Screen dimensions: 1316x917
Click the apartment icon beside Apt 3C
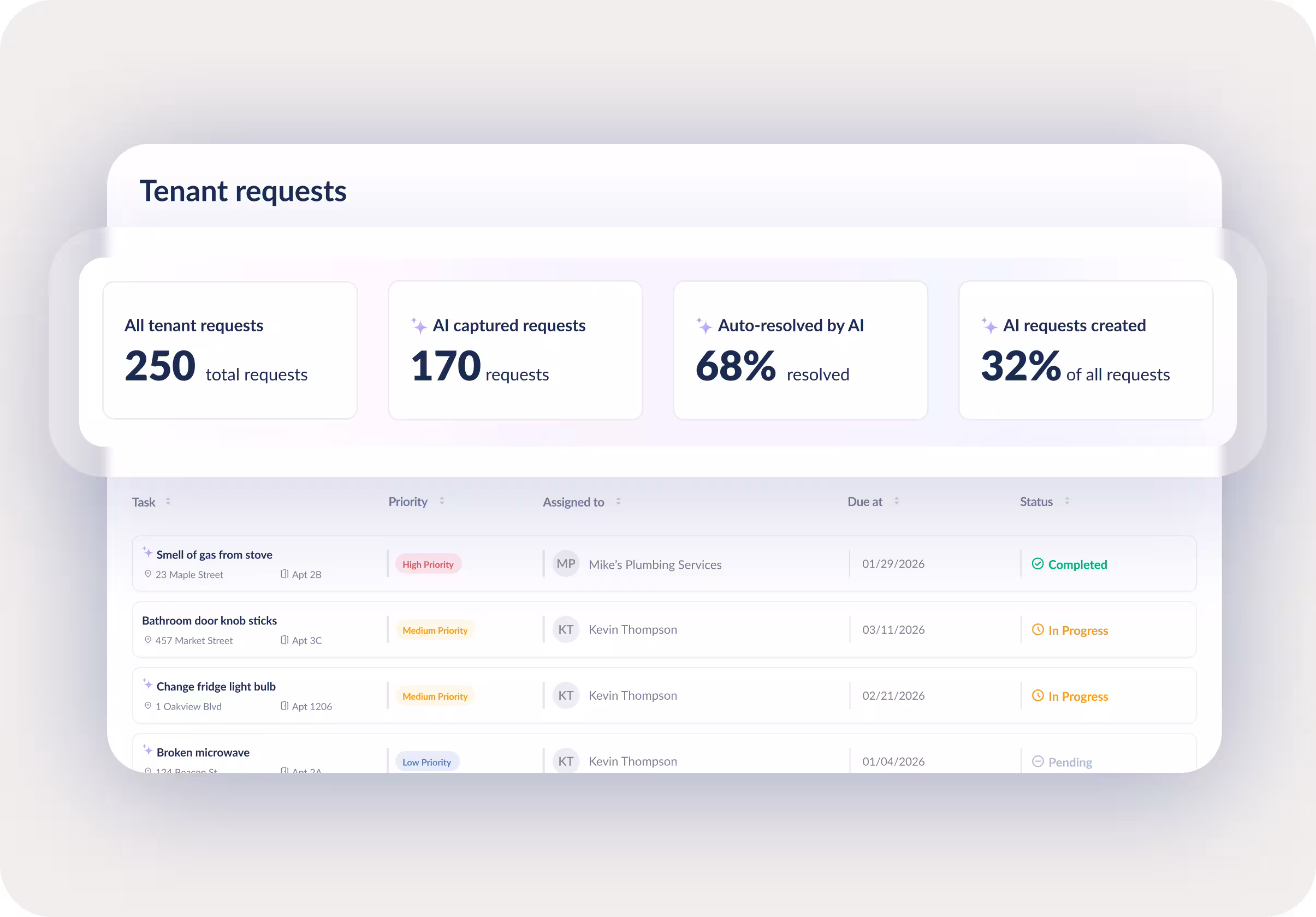tap(284, 640)
